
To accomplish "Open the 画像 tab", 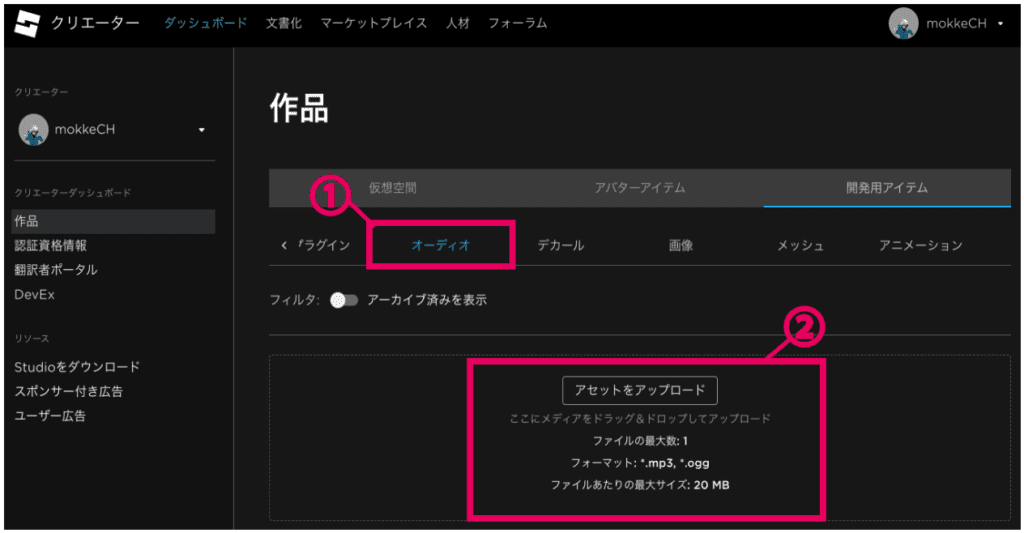I will click(x=680, y=245).
